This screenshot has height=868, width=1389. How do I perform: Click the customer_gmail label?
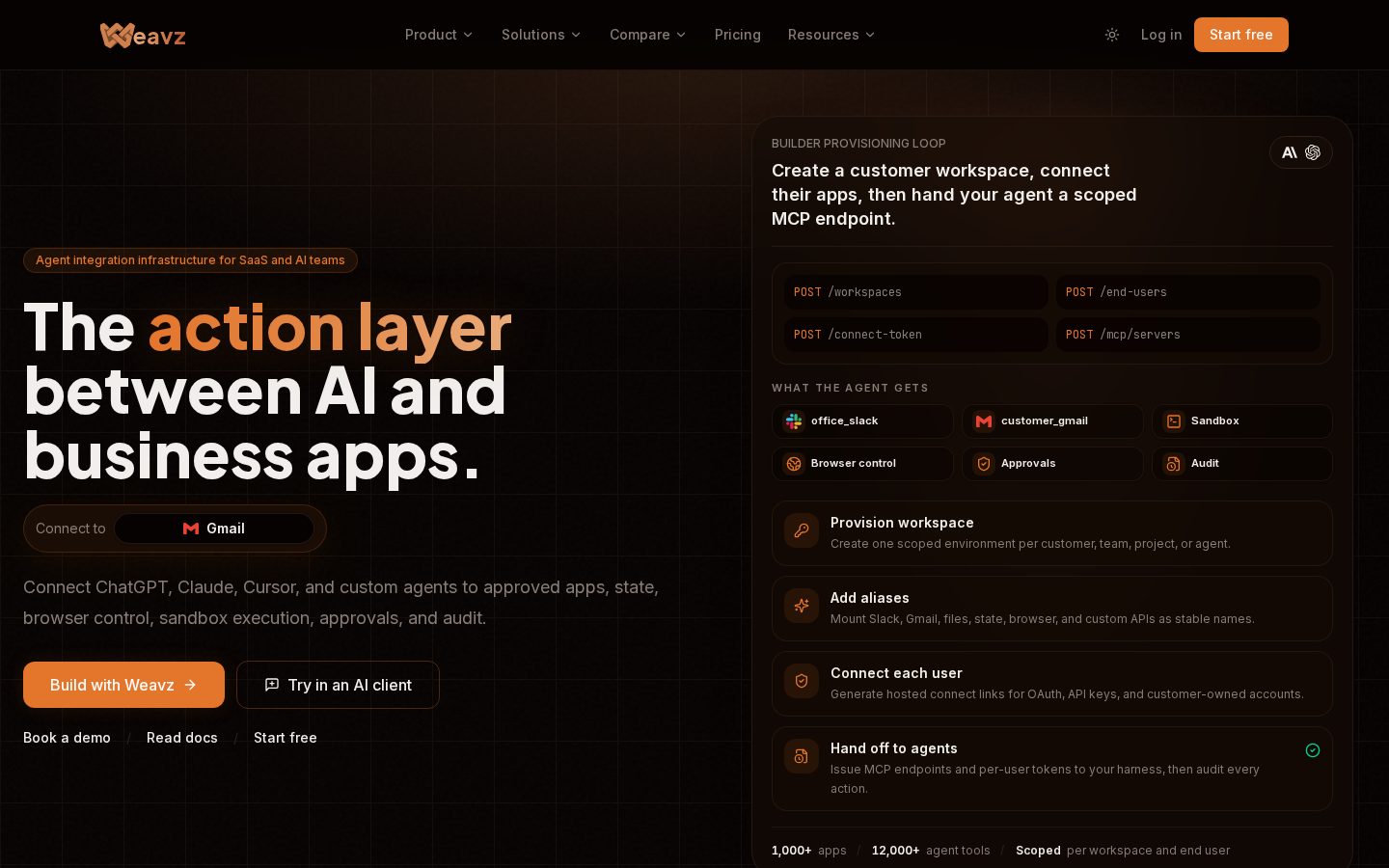tap(1045, 421)
